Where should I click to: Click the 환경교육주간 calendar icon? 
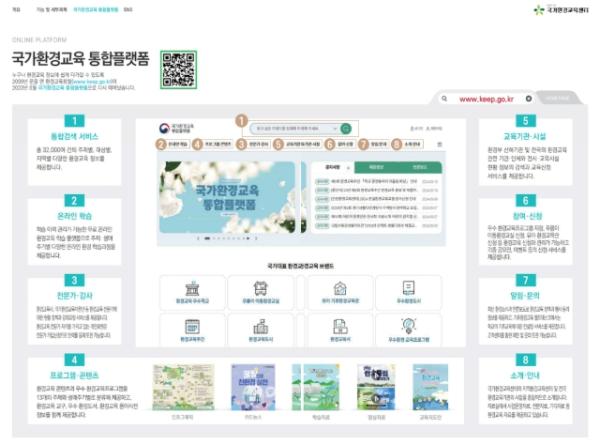(x=192, y=328)
